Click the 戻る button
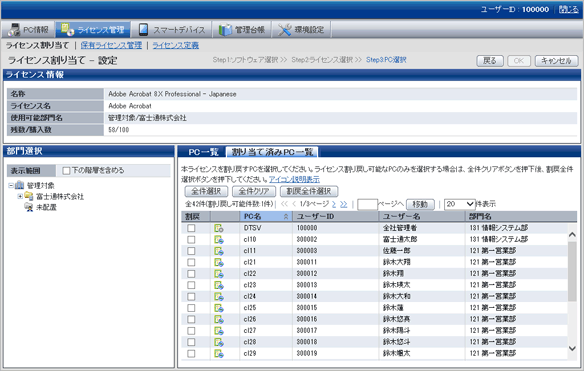 point(490,61)
